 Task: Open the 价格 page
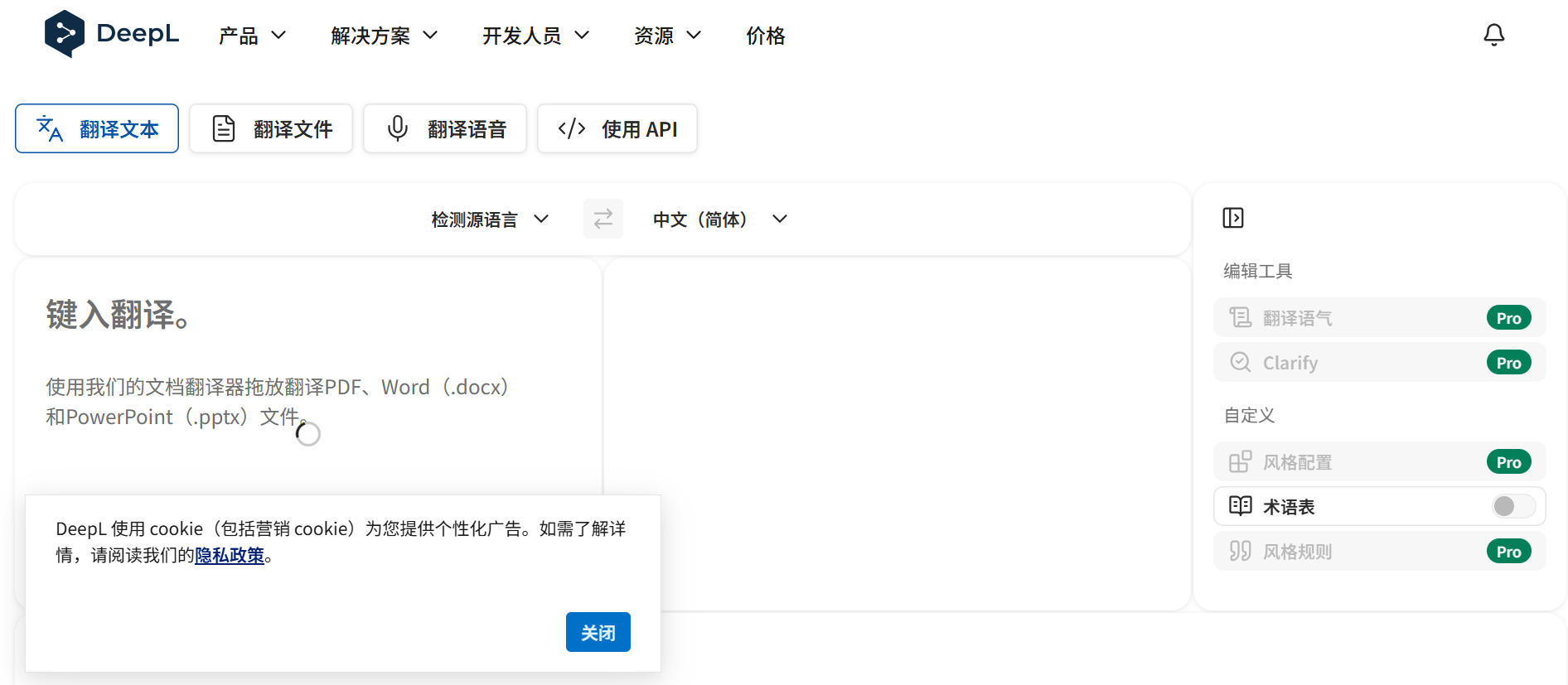tap(765, 36)
